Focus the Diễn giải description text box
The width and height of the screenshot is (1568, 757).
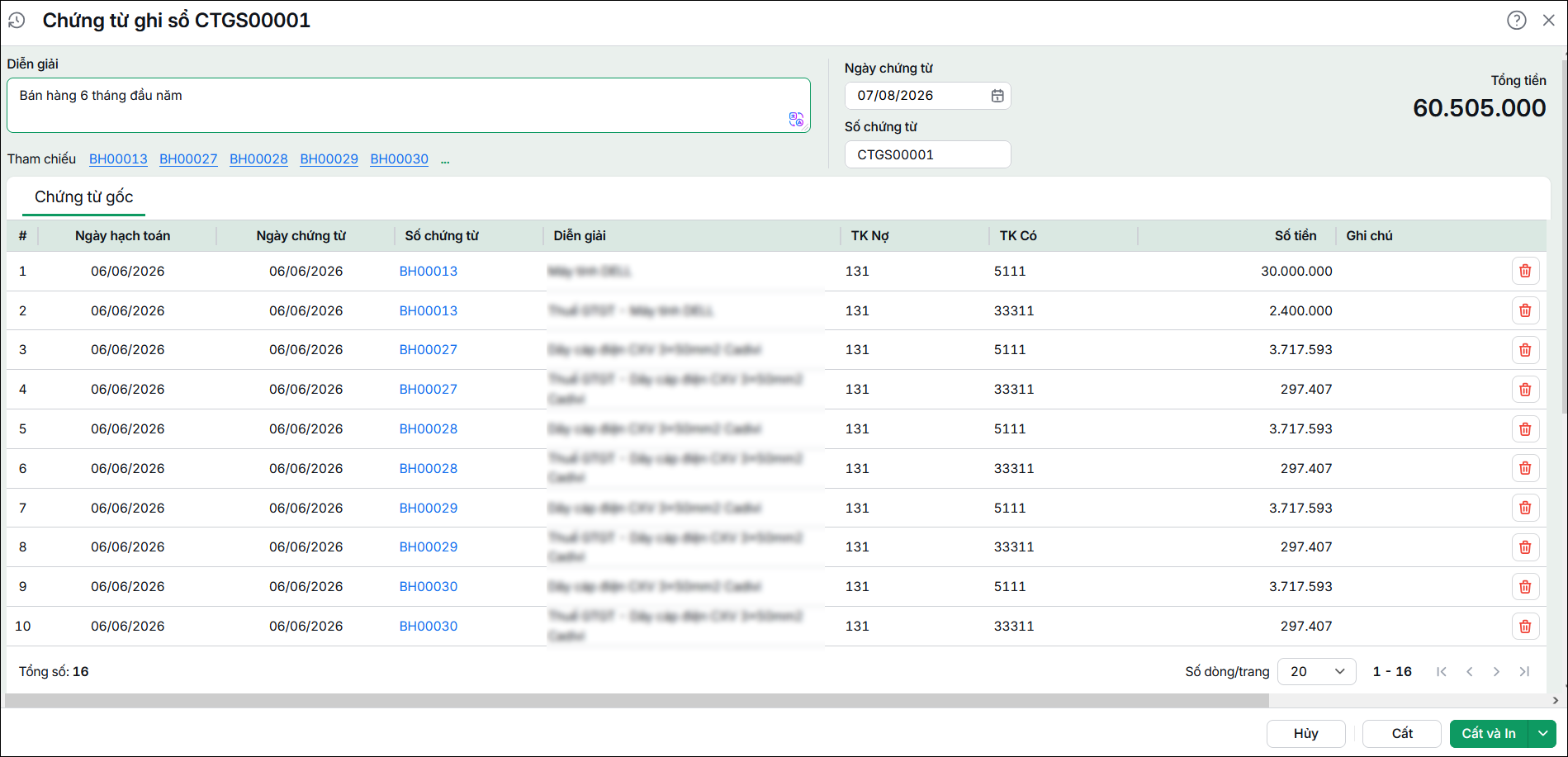(x=409, y=105)
